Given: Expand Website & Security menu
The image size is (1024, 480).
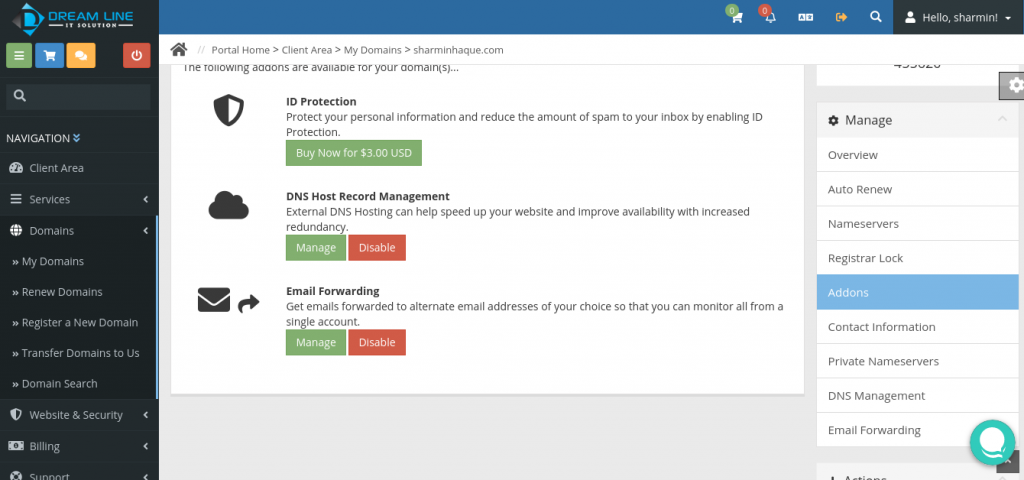Looking at the screenshot, I should coord(79,415).
